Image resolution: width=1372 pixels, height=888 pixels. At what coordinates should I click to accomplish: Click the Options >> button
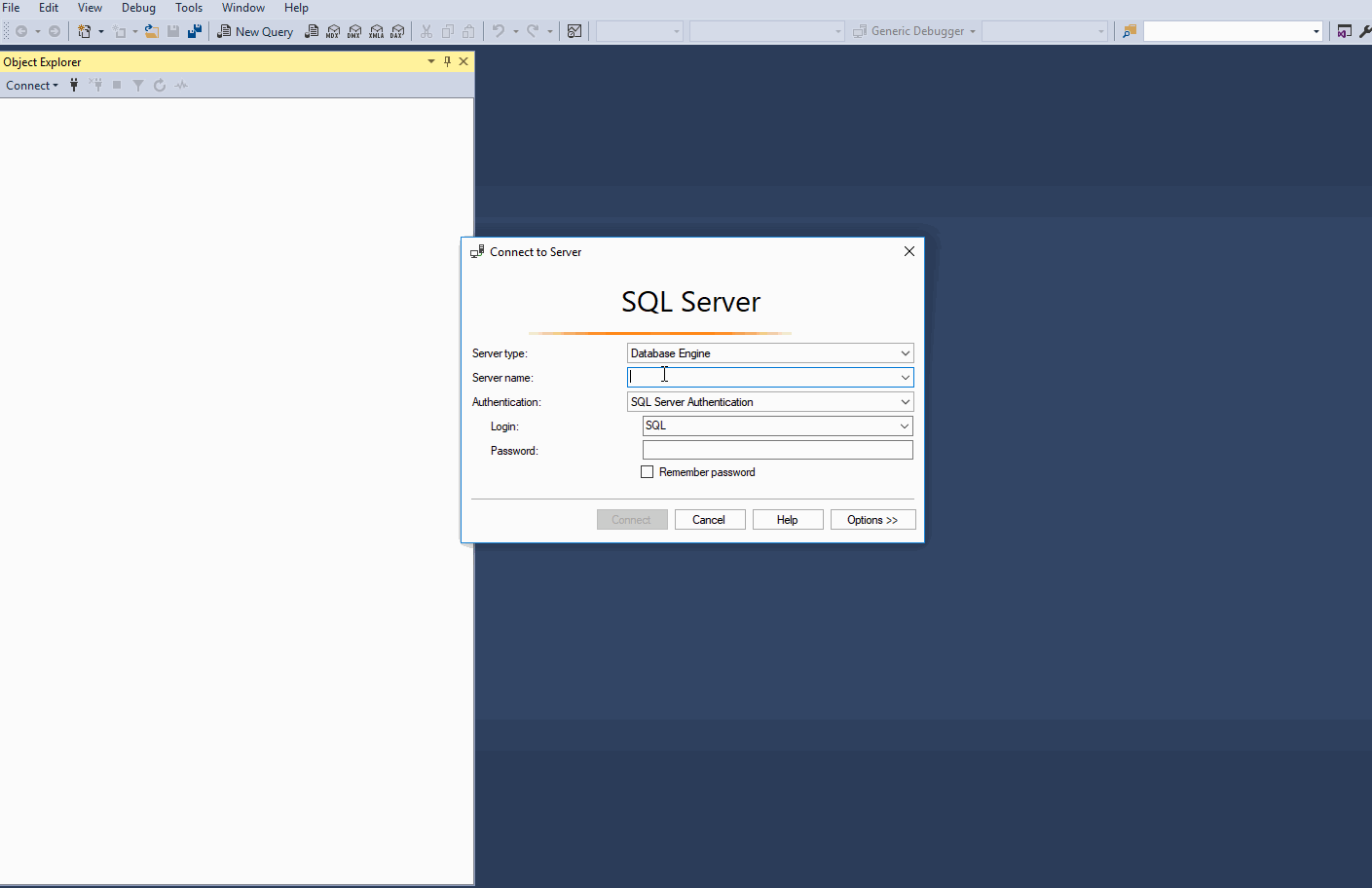point(872,520)
